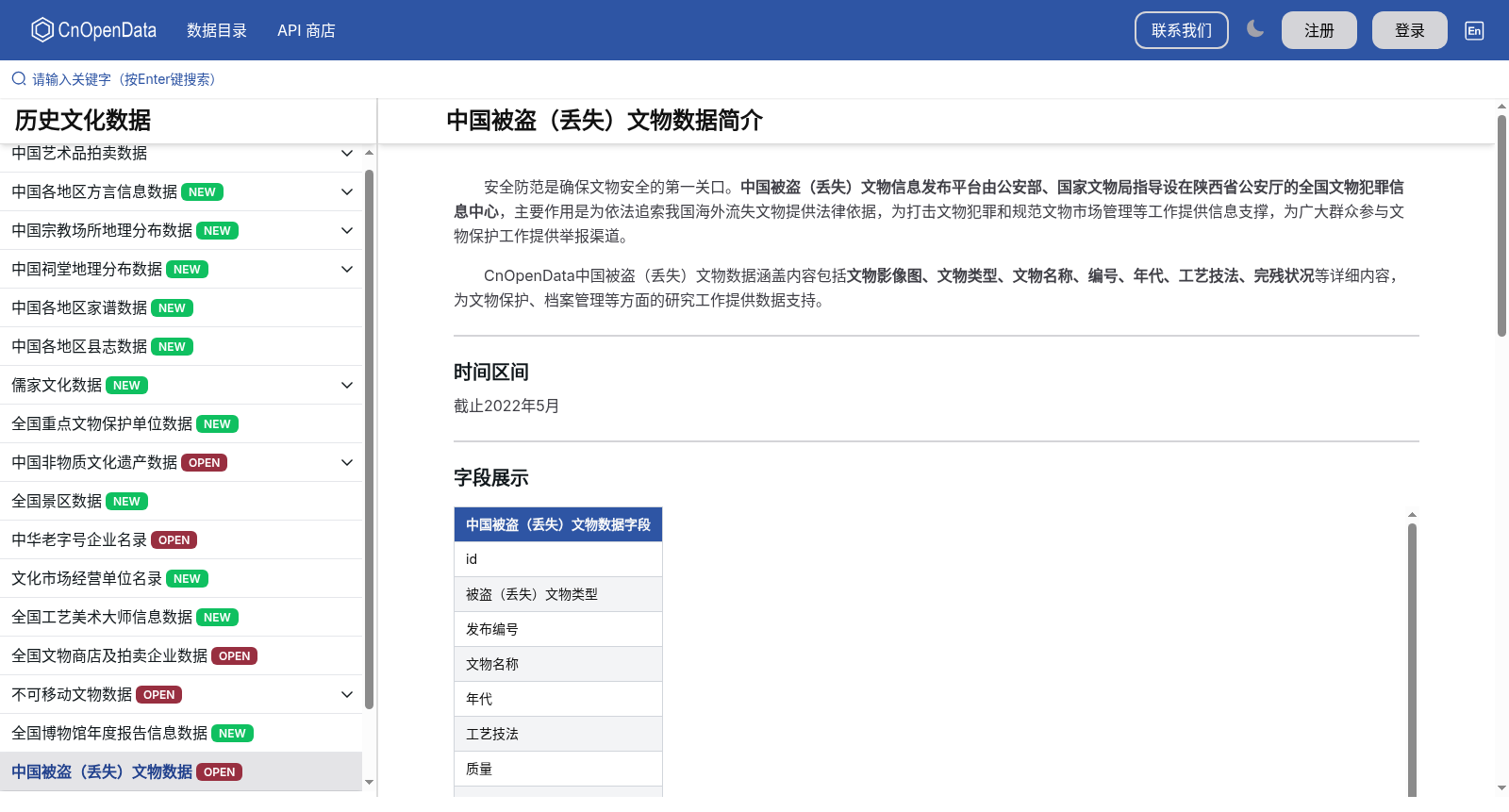Click sidebar scrollbar up arrow
Viewport: 1509px width, 812px height.
(x=369, y=152)
